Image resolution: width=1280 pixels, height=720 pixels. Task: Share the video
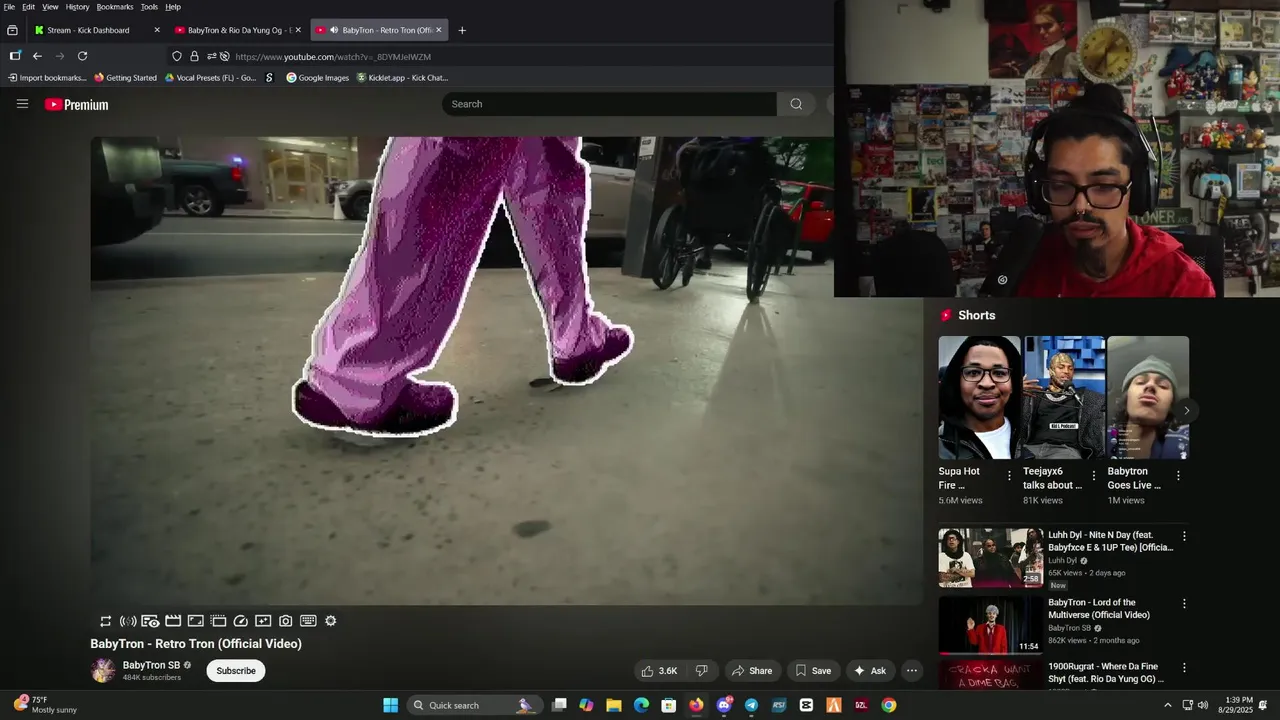click(751, 671)
